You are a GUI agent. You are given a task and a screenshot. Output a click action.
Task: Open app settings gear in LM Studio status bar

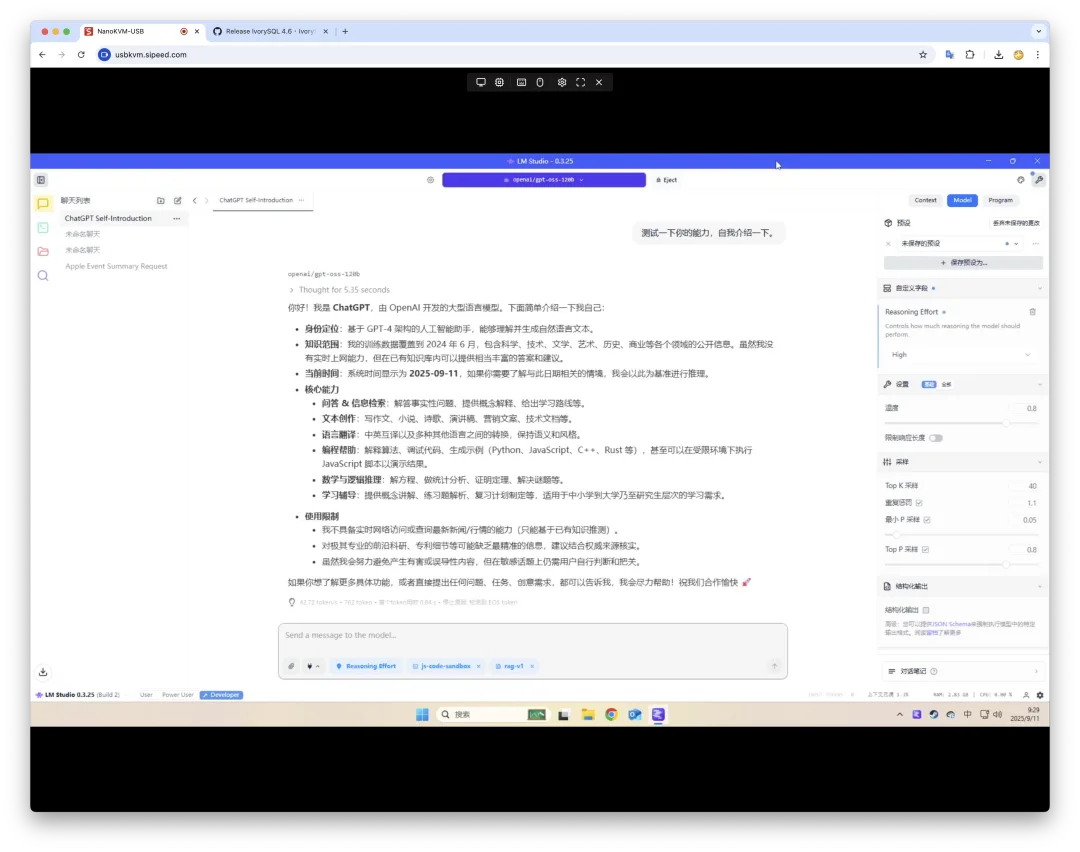pyautogui.click(x=1040, y=695)
